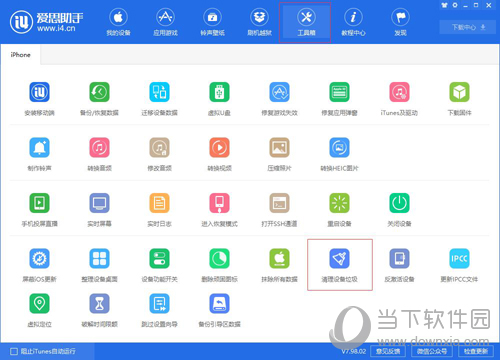Open the 下载固件 download firmware tool
This screenshot has width=500, height=360.
point(459,99)
